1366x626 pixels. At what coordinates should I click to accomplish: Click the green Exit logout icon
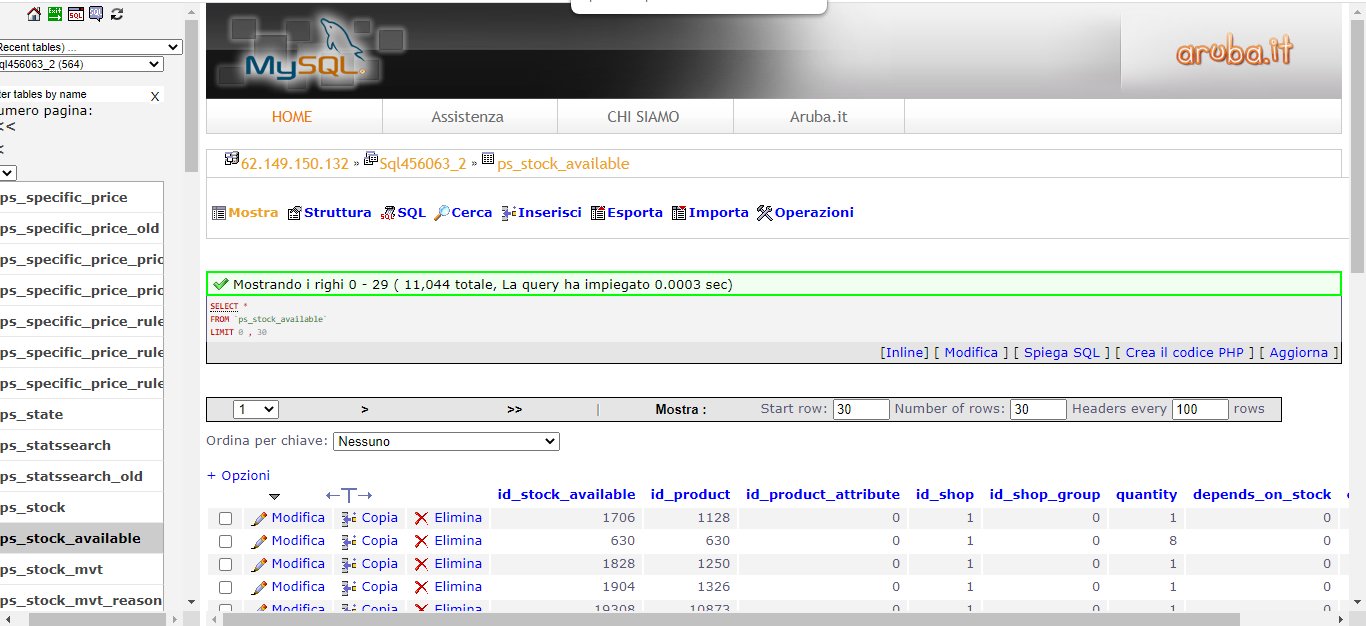(55, 14)
